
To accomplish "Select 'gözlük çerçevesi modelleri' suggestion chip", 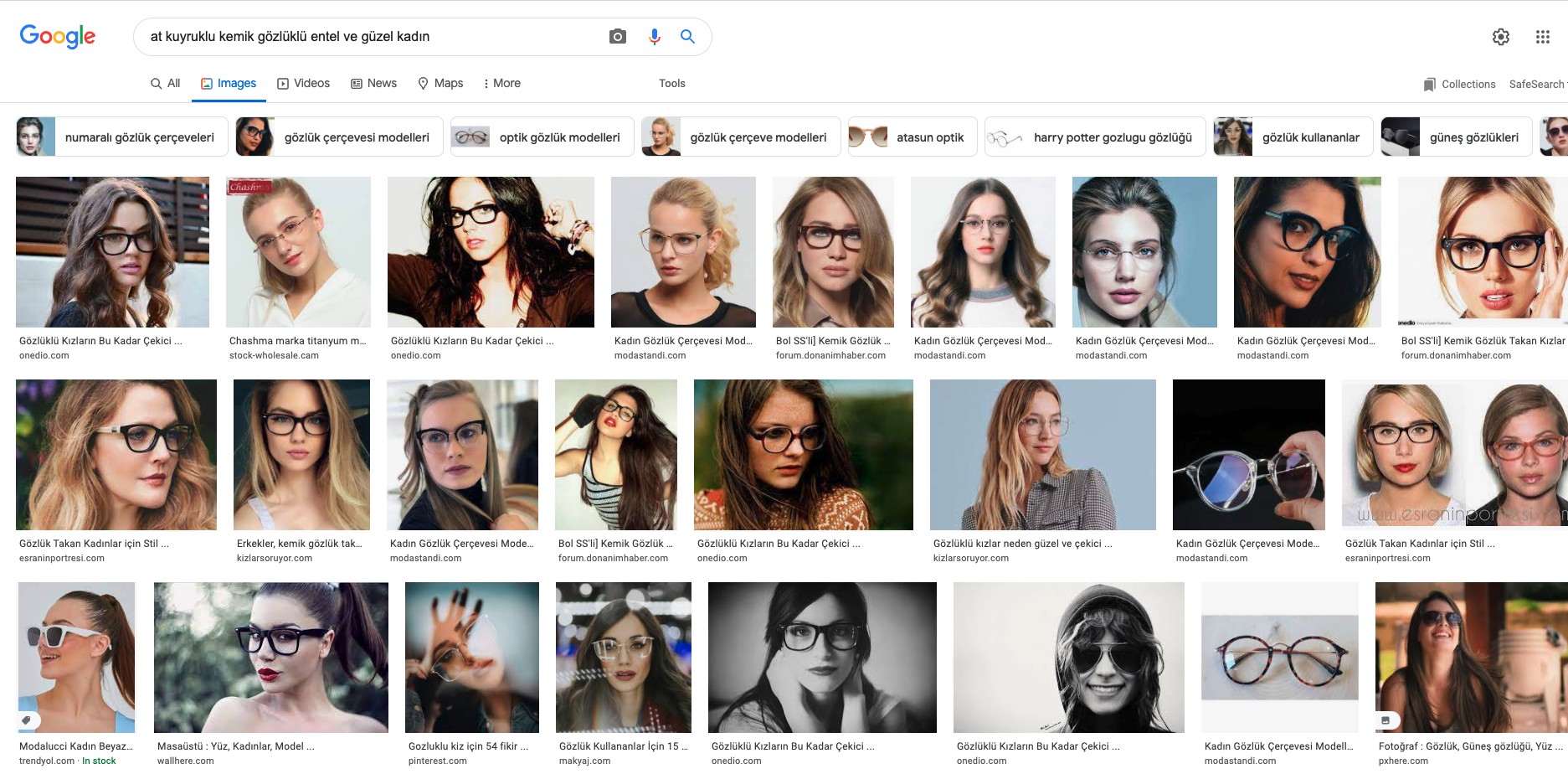I will tap(339, 137).
